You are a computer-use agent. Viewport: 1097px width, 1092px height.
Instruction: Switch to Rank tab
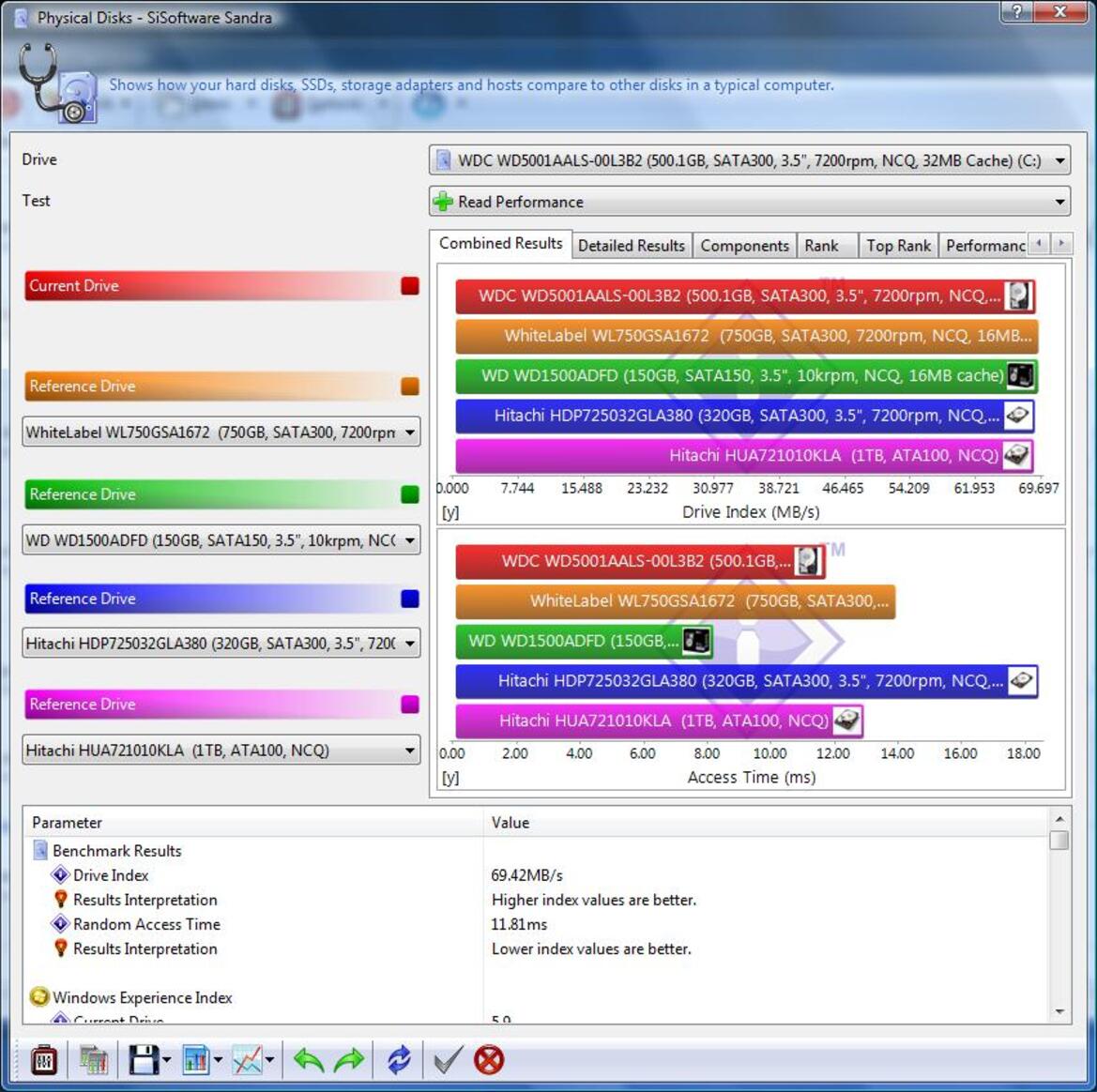827,246
